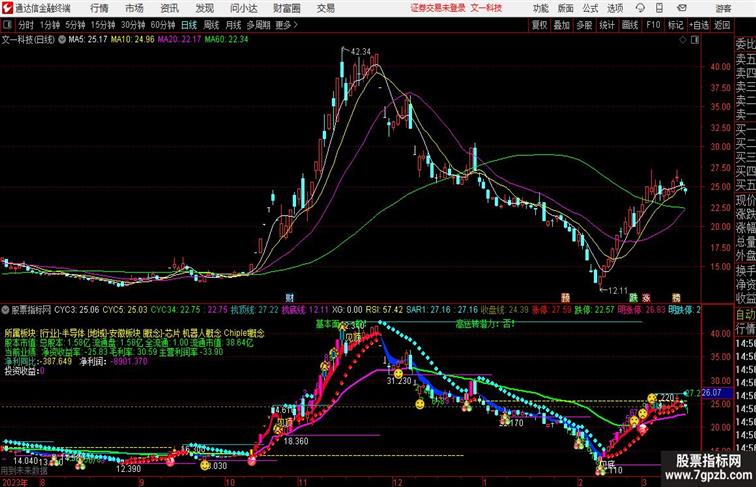The width and height of the screenshot is (756, 487).
Task: Add stock with +自选 button
Action: pos(699,25)
